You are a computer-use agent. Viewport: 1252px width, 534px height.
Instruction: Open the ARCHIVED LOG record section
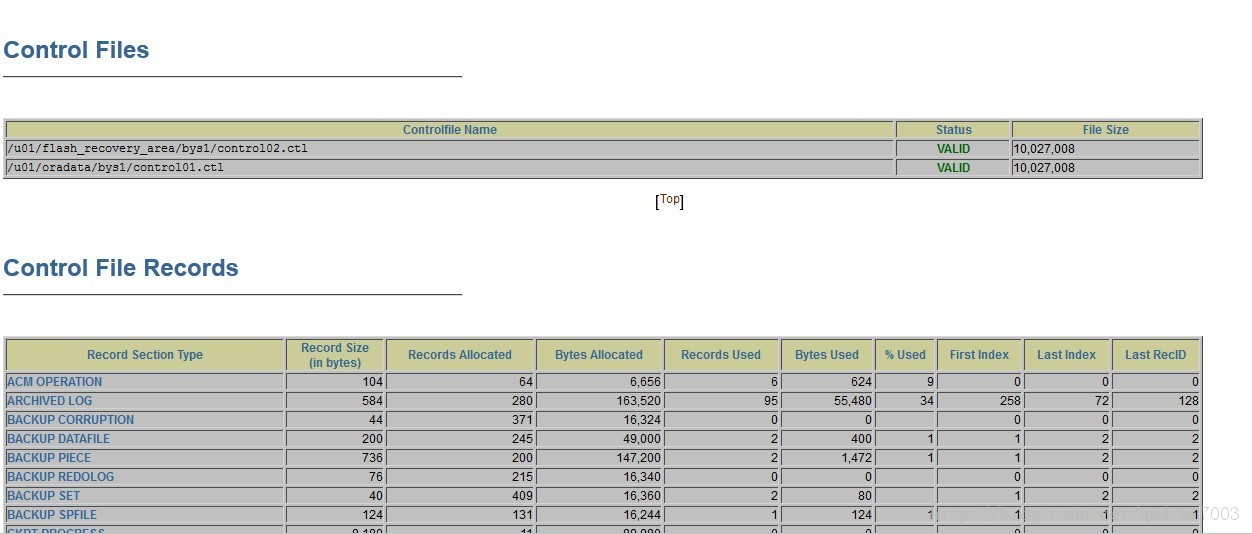pos(49,401)
